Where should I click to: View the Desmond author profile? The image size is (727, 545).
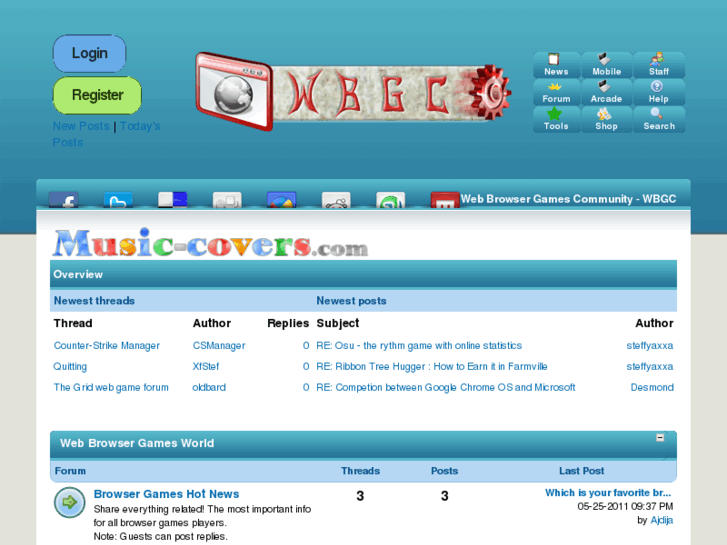652,387
